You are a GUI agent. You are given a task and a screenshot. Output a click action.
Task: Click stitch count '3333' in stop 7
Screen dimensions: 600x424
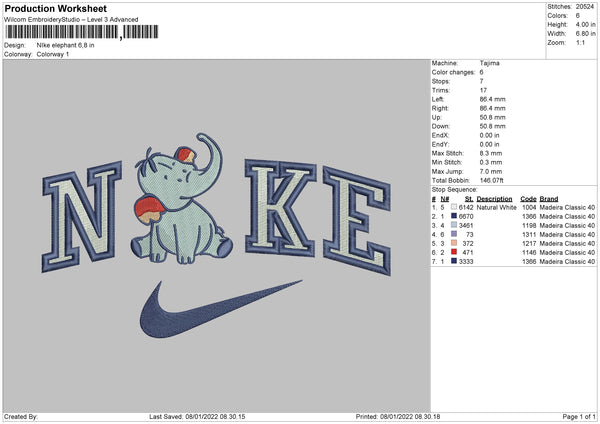tap(466, 261)
